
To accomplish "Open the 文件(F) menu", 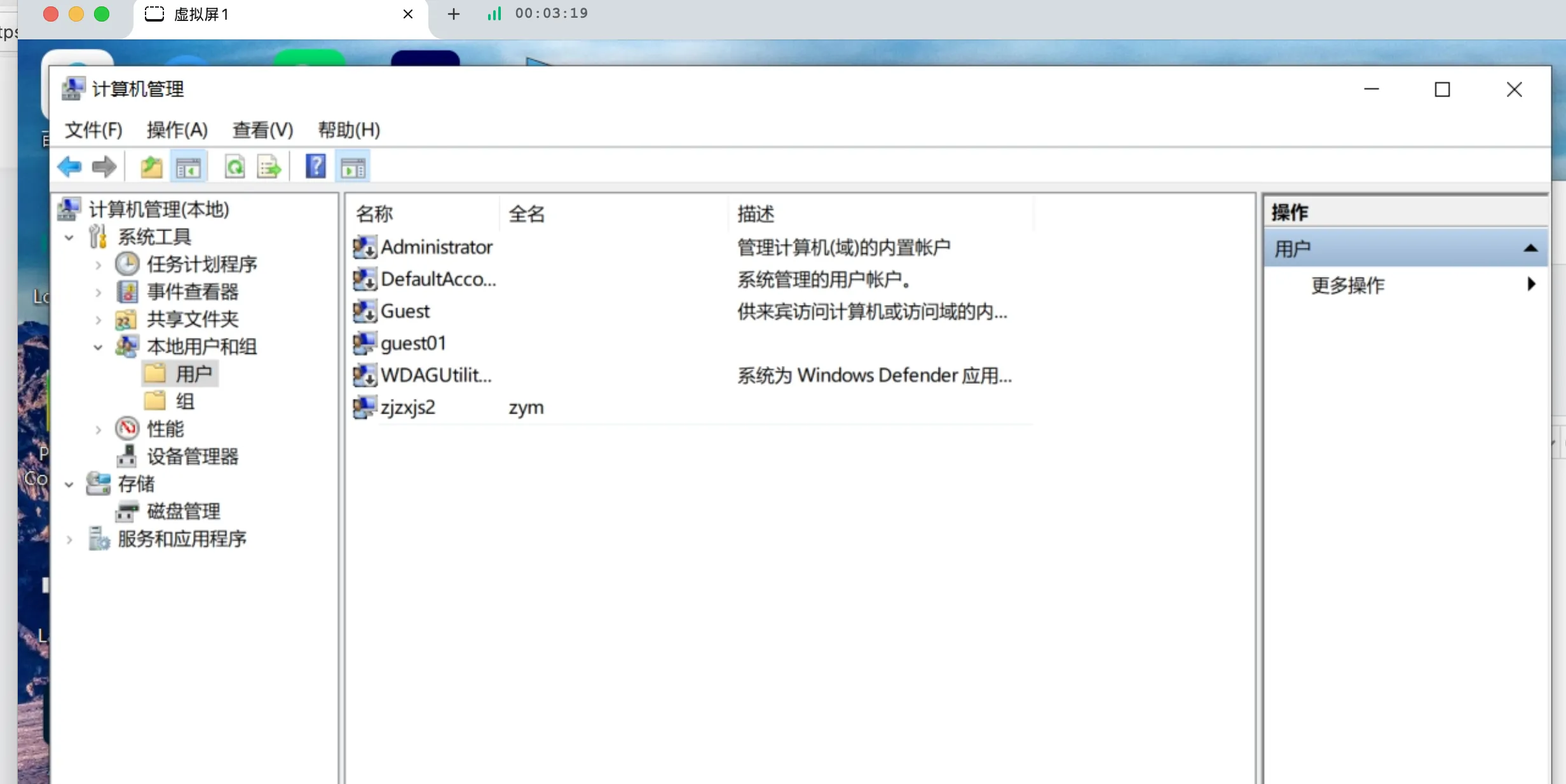I will click(x=93, y=130).
